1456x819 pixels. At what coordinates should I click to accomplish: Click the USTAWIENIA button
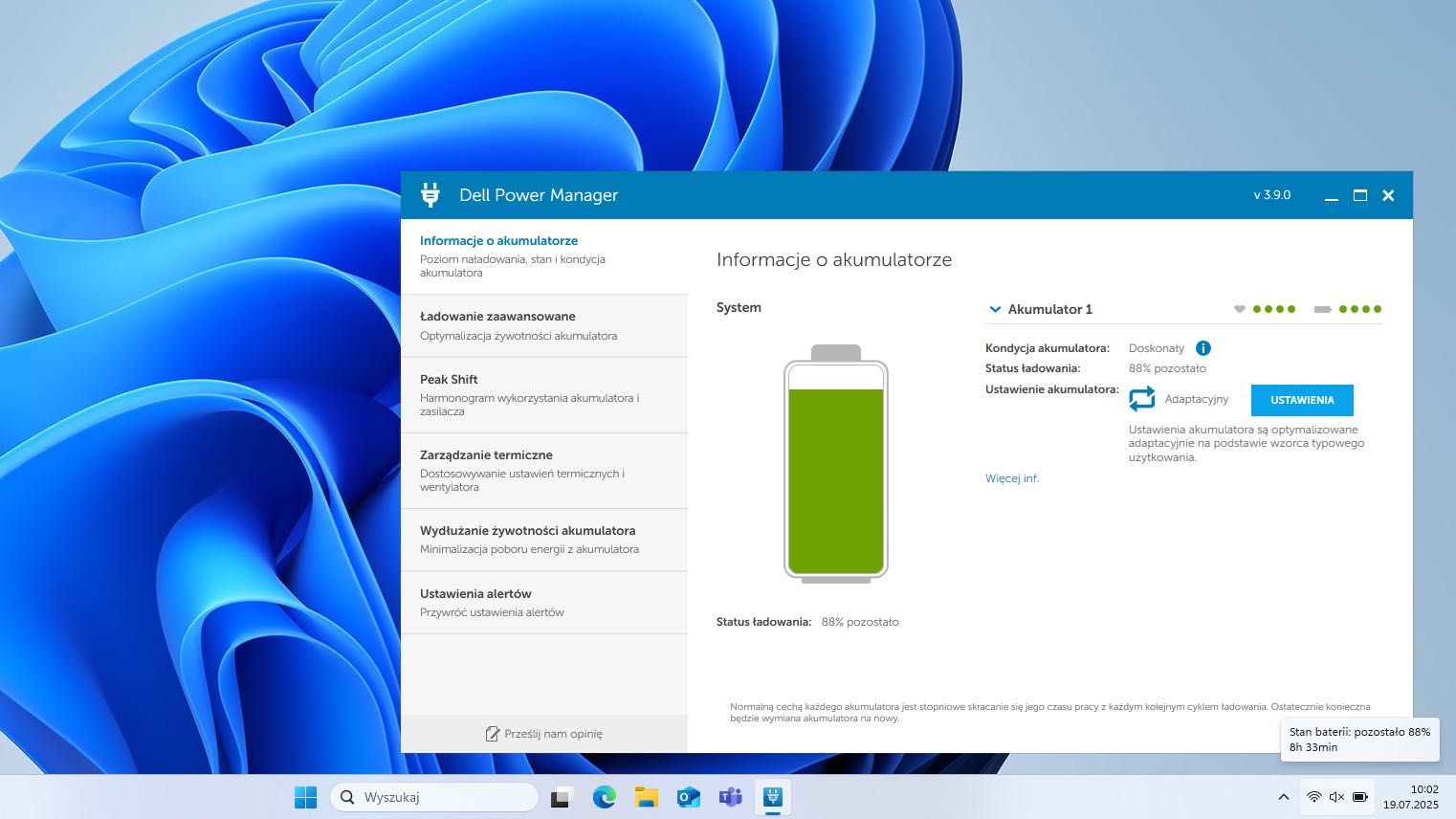pos(1302,400)
